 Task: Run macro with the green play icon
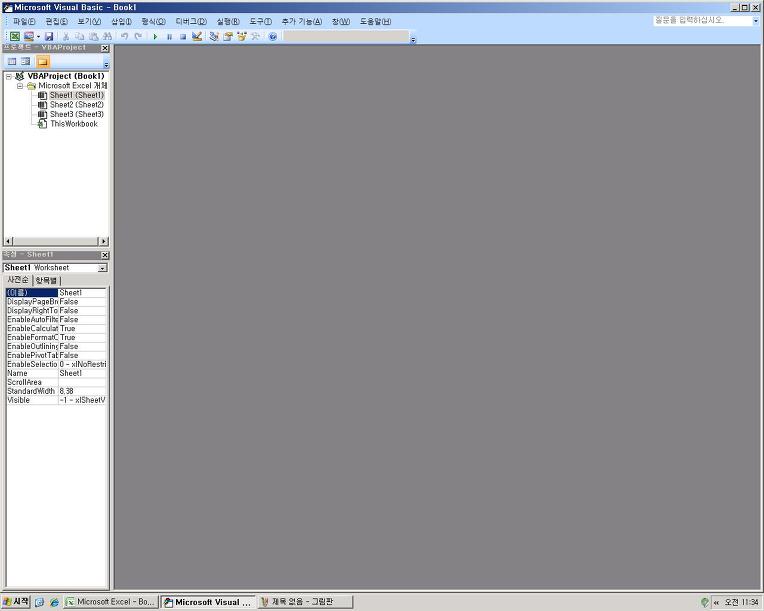point(155,37)
